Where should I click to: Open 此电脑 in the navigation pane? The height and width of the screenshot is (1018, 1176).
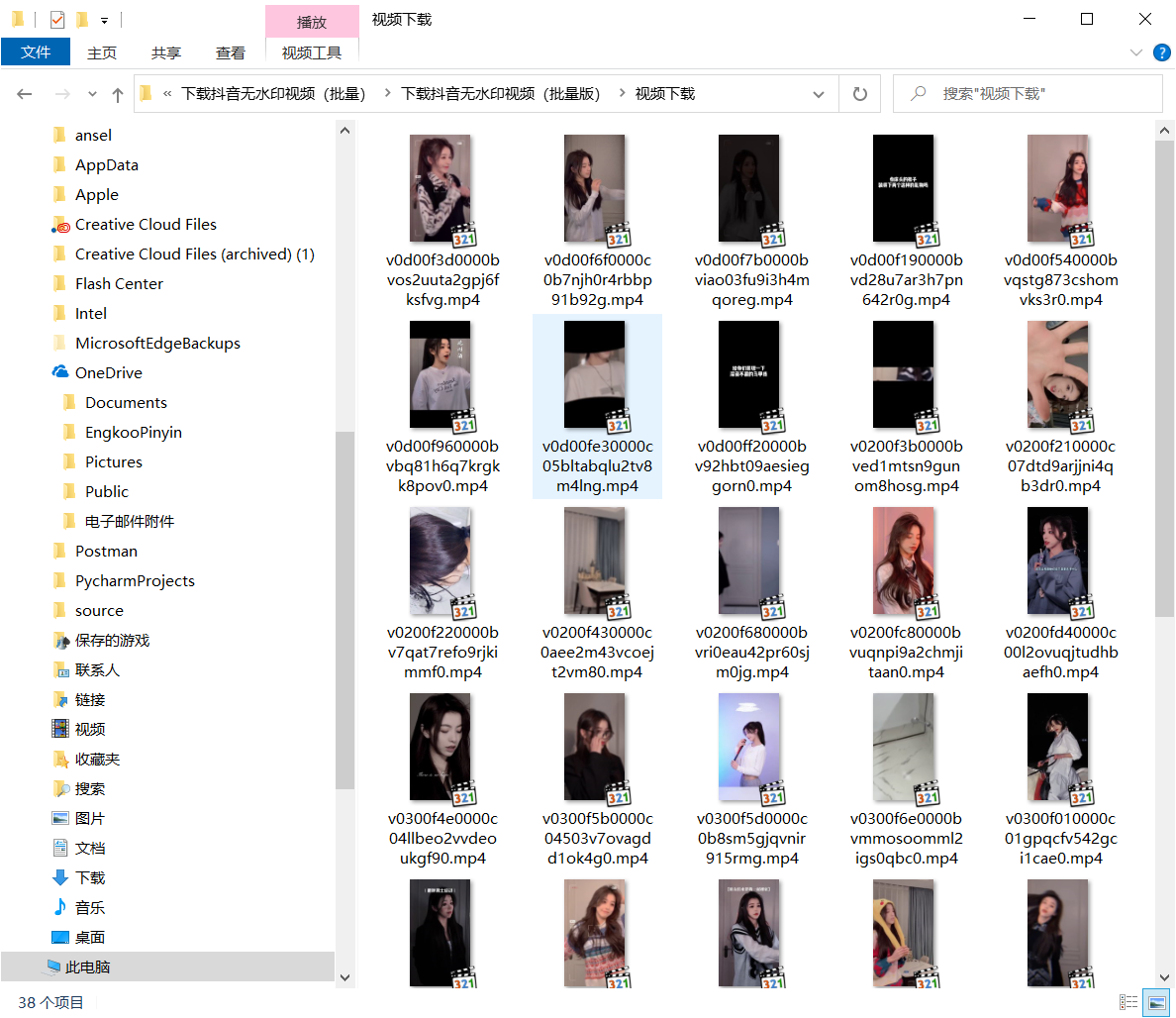pos(87,967)
